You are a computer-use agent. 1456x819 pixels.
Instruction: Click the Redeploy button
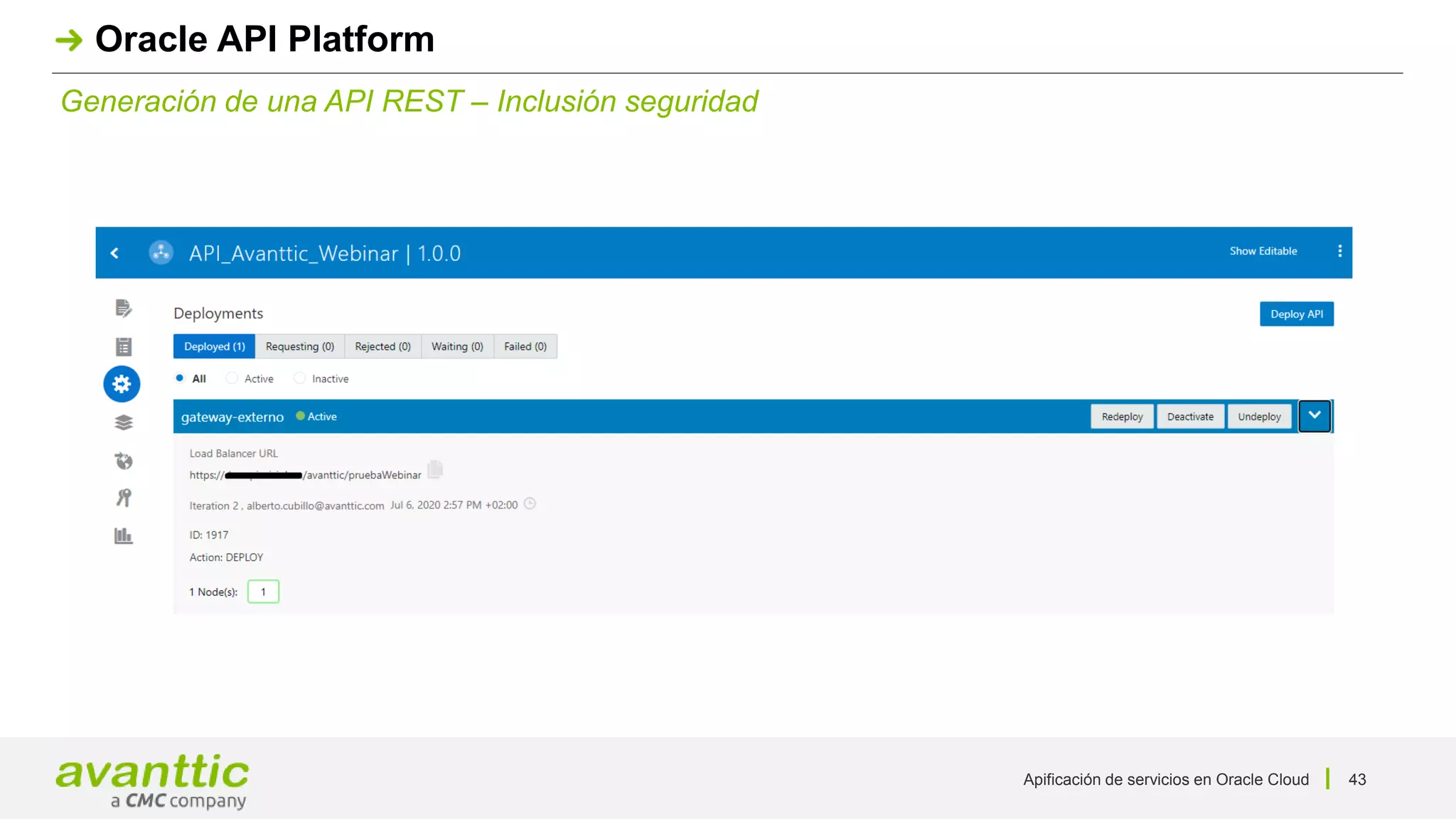1122,417
